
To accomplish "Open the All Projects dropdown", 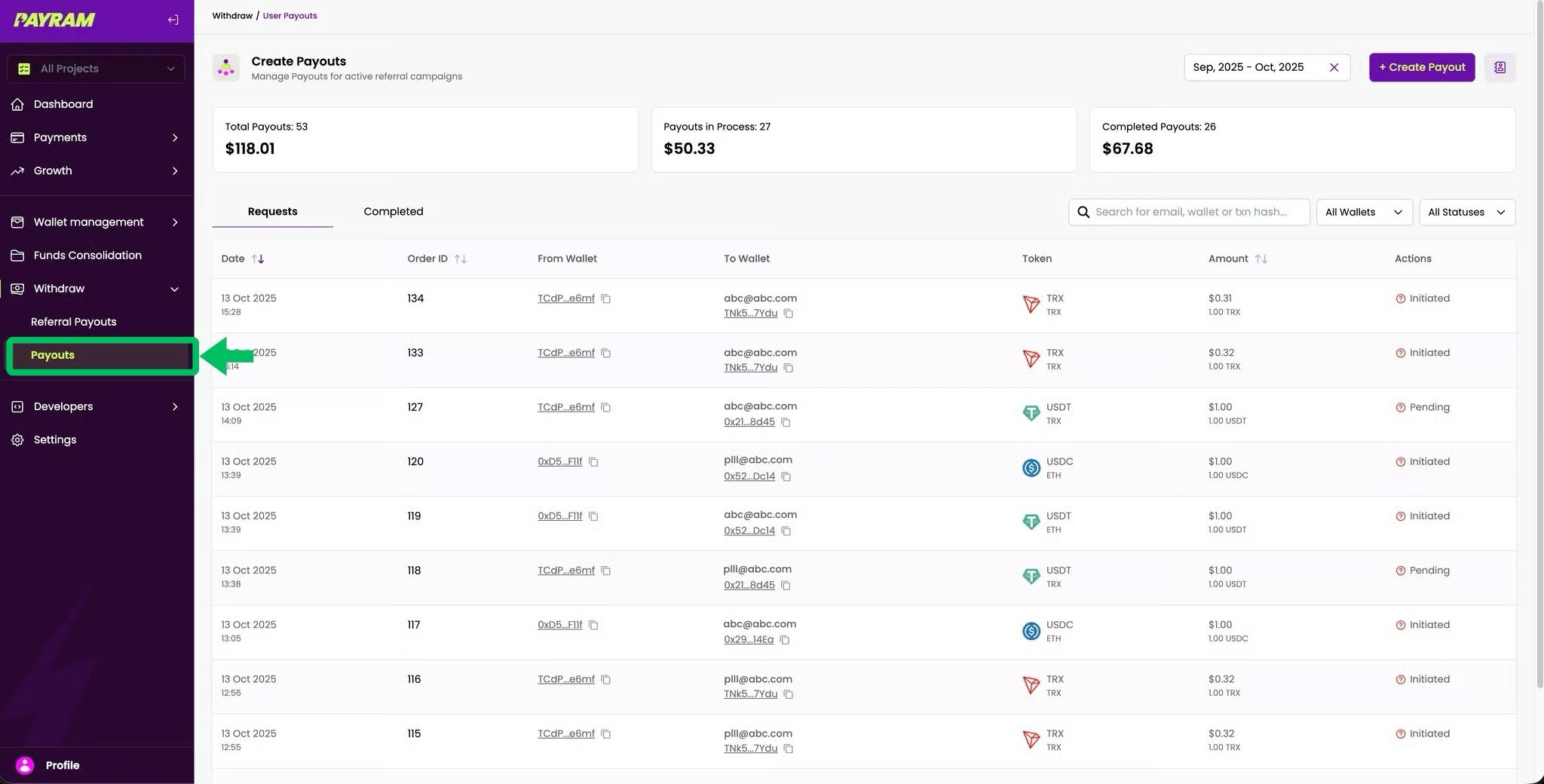I will pyautogui.click(x=96, y=69).
